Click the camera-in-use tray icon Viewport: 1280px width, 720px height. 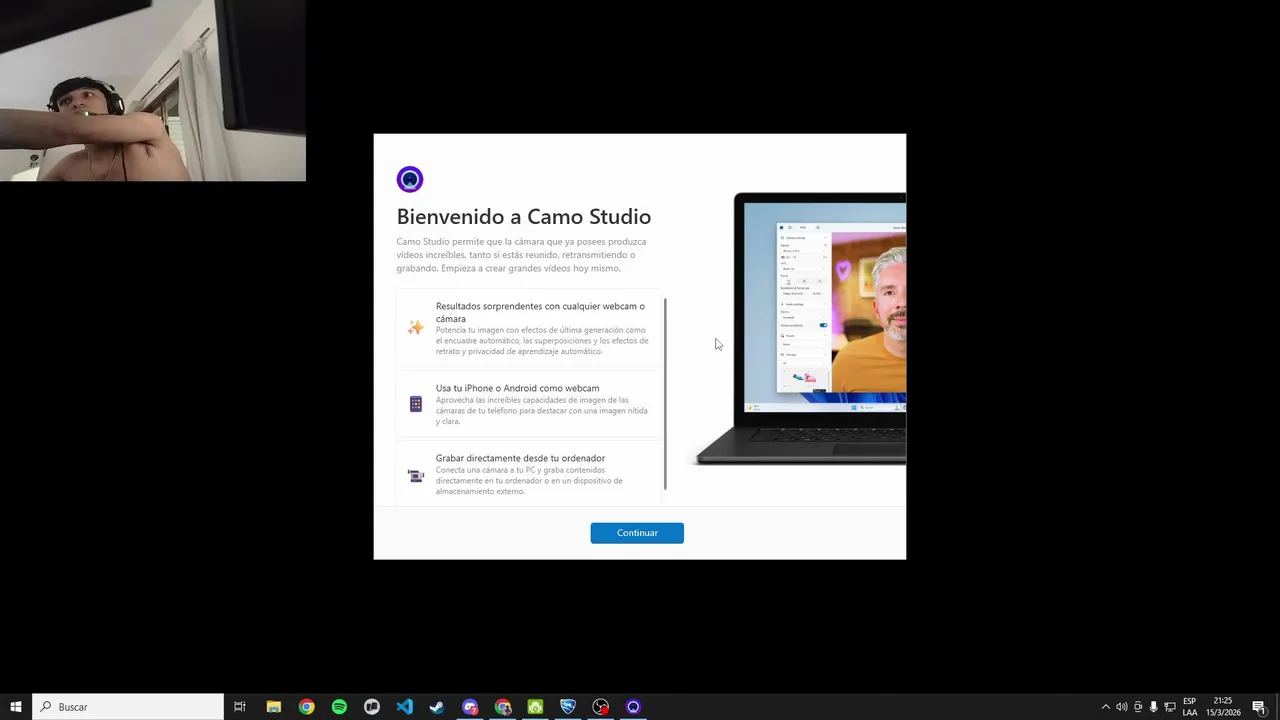[x=1137, y=707]
